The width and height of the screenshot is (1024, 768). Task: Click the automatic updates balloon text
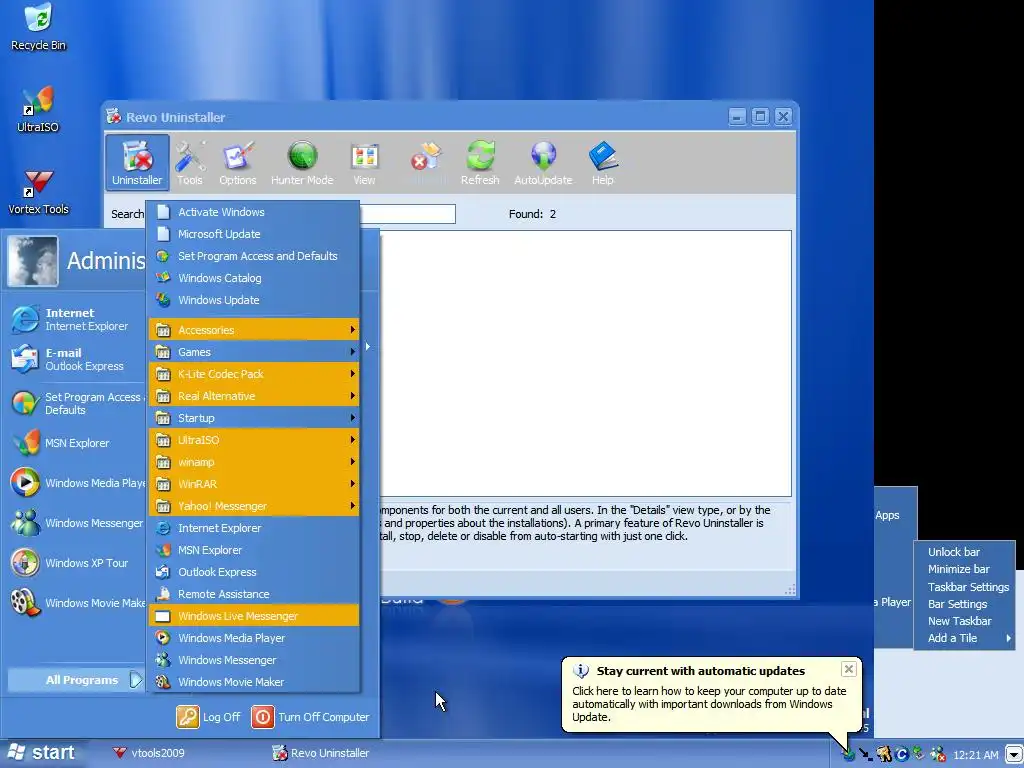click(709, 703)
